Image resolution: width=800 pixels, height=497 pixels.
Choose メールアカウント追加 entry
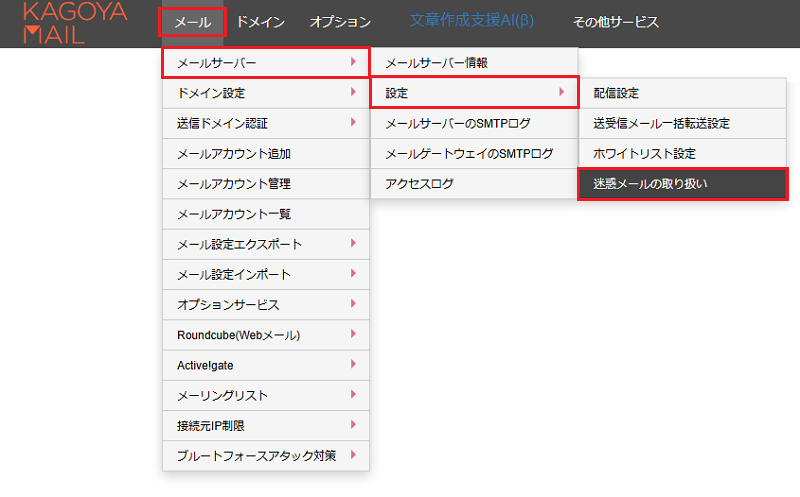point(266,154)
